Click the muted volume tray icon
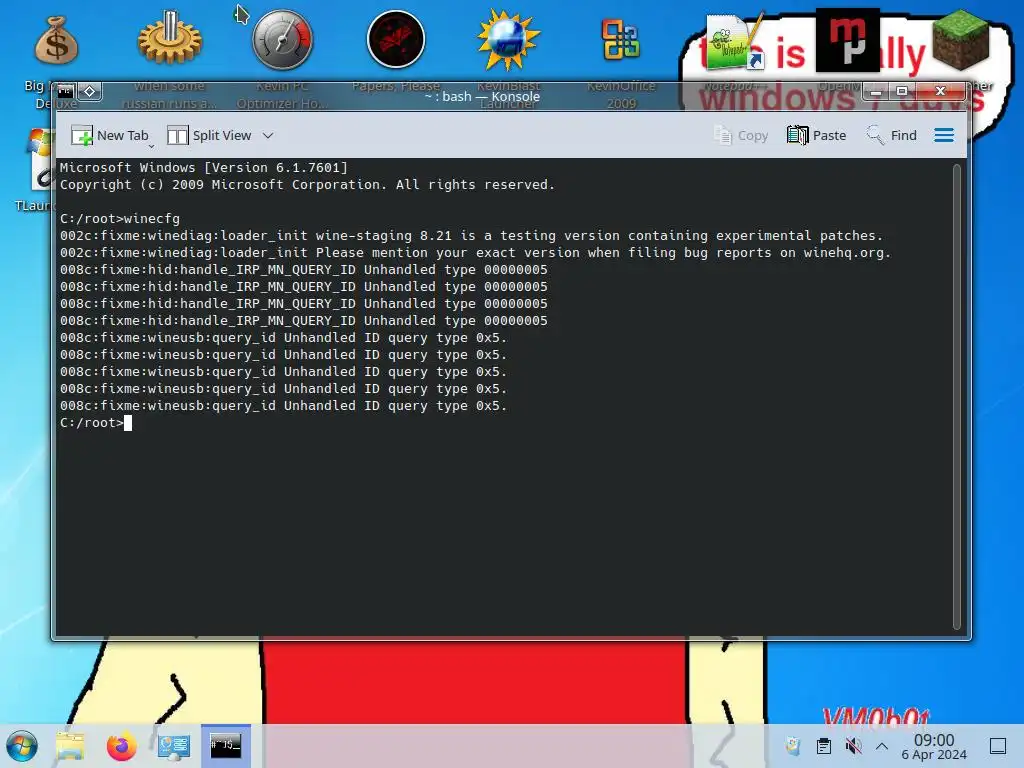 tap(853, 746)
